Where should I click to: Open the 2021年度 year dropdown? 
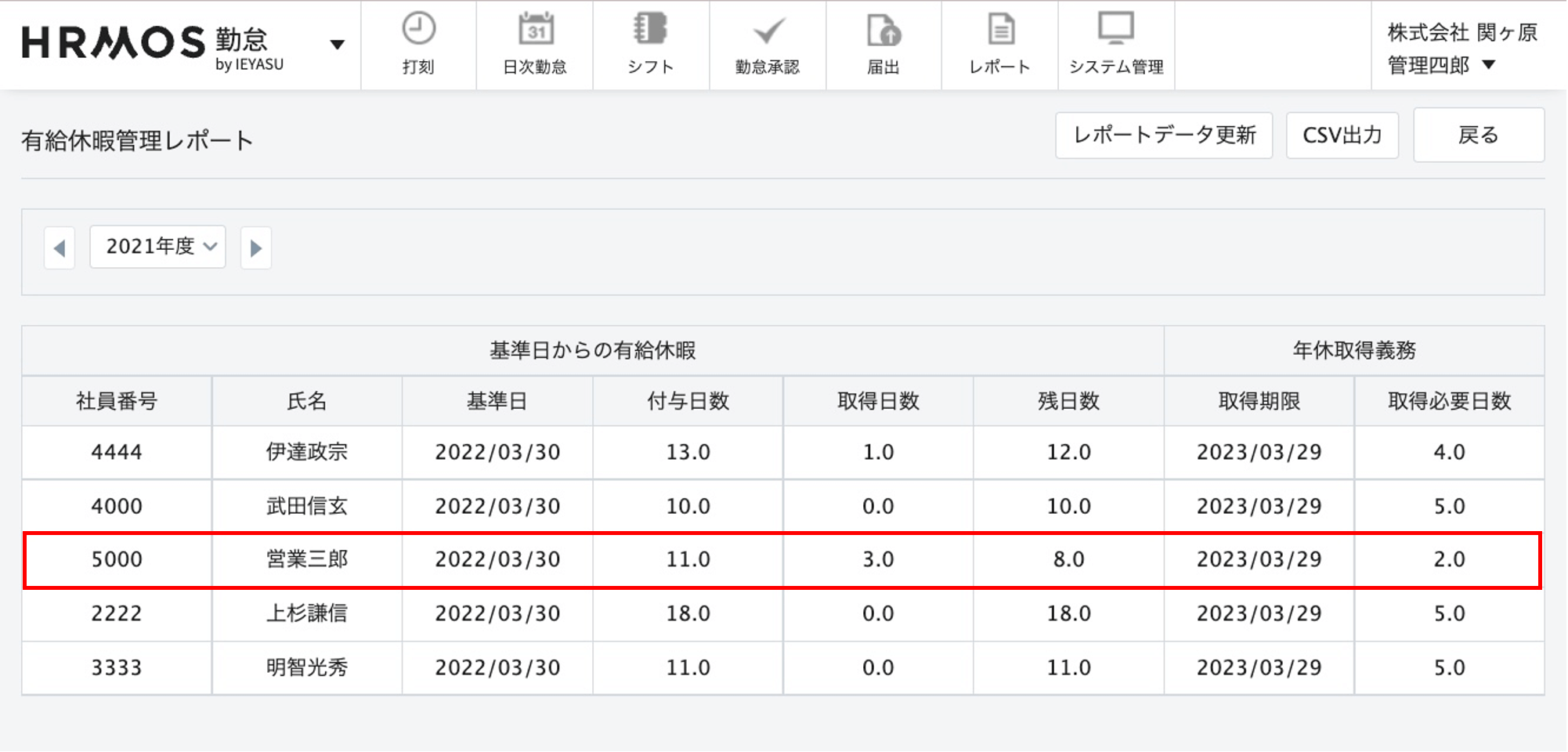[x=158, y=247]
